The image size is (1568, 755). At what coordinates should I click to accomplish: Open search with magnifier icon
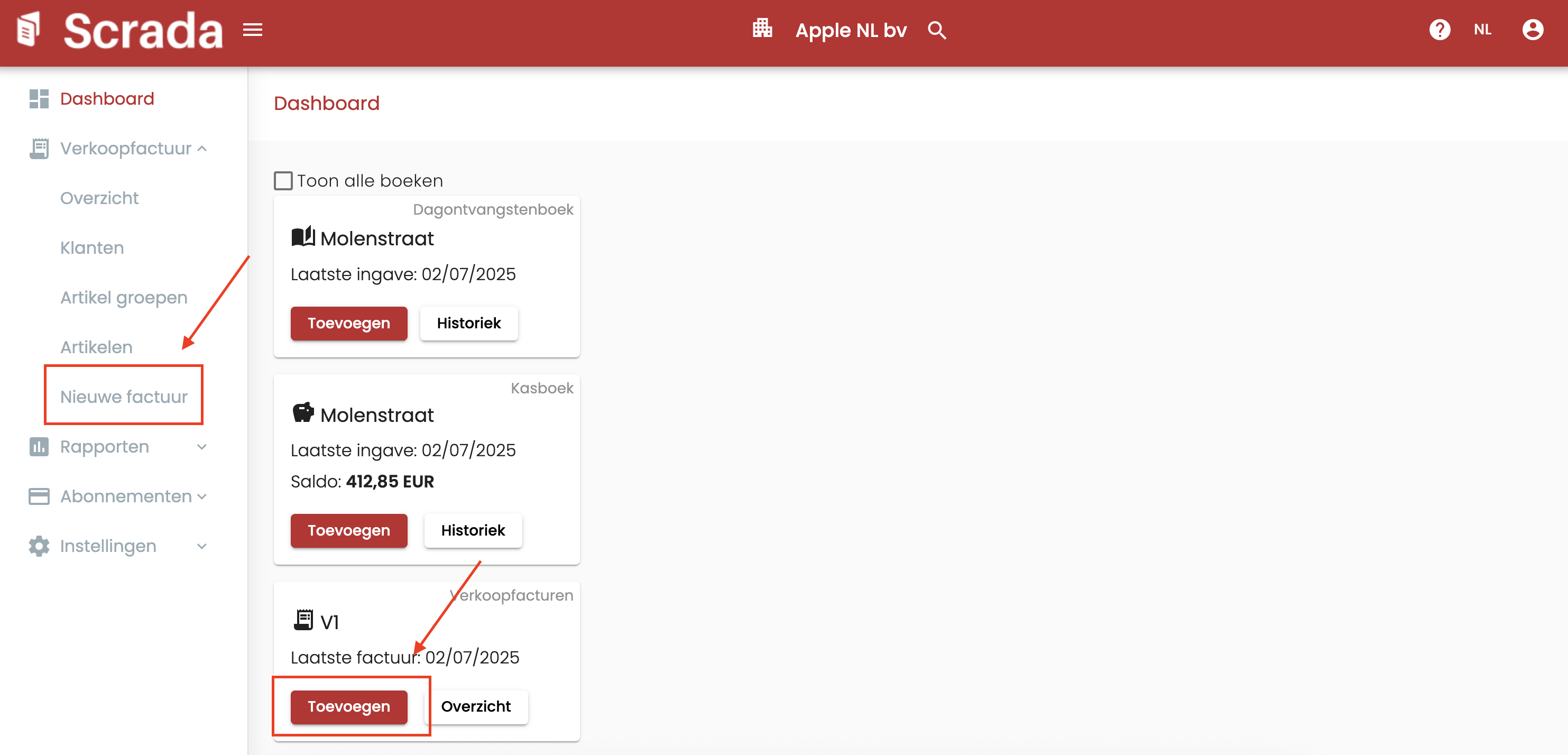coord(937,31)
